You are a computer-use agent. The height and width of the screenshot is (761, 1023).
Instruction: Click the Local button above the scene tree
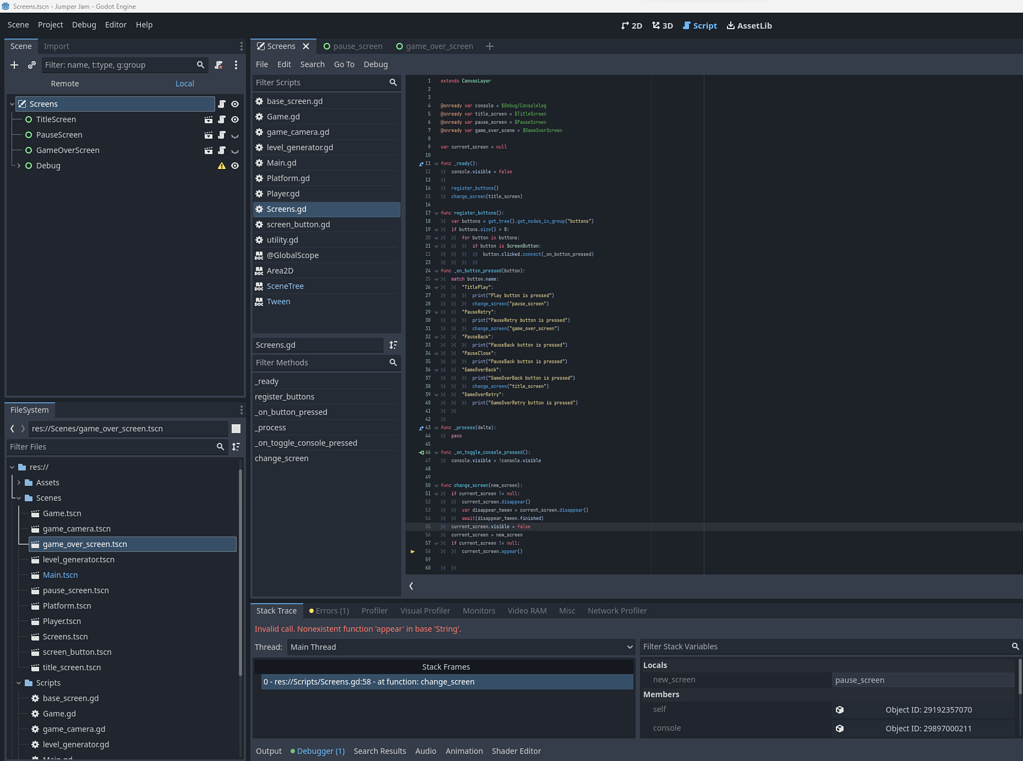(x=184, y=83)
